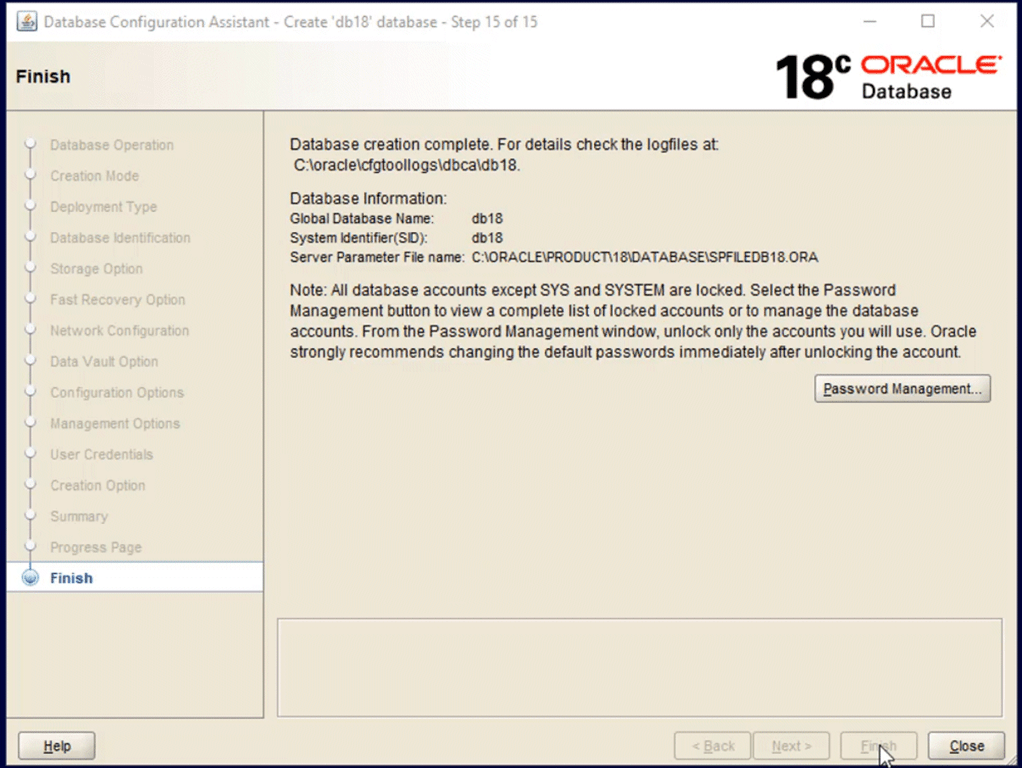Select the Summary step
1022x768 pixels.
[x=79, y=516]
